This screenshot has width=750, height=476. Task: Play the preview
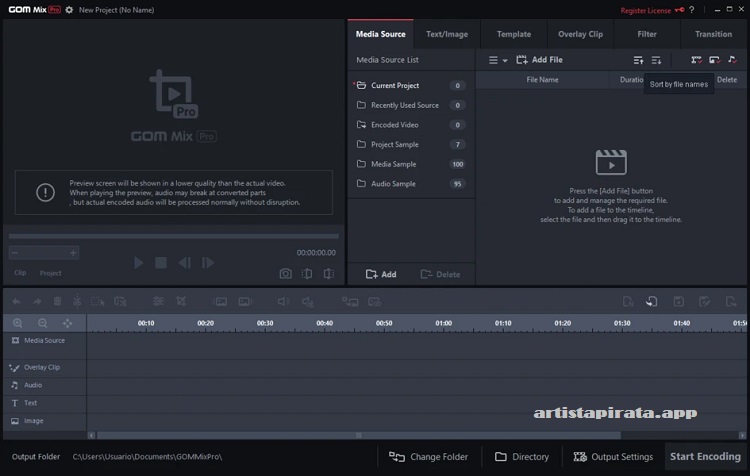point(138,263)
